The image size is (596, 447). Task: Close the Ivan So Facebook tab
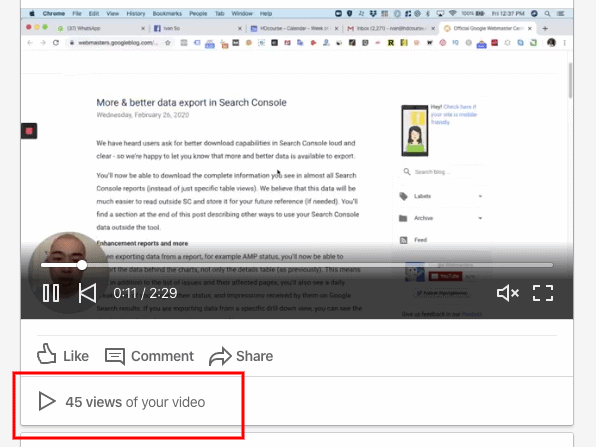pyautogui.click(x=239, y=29)
